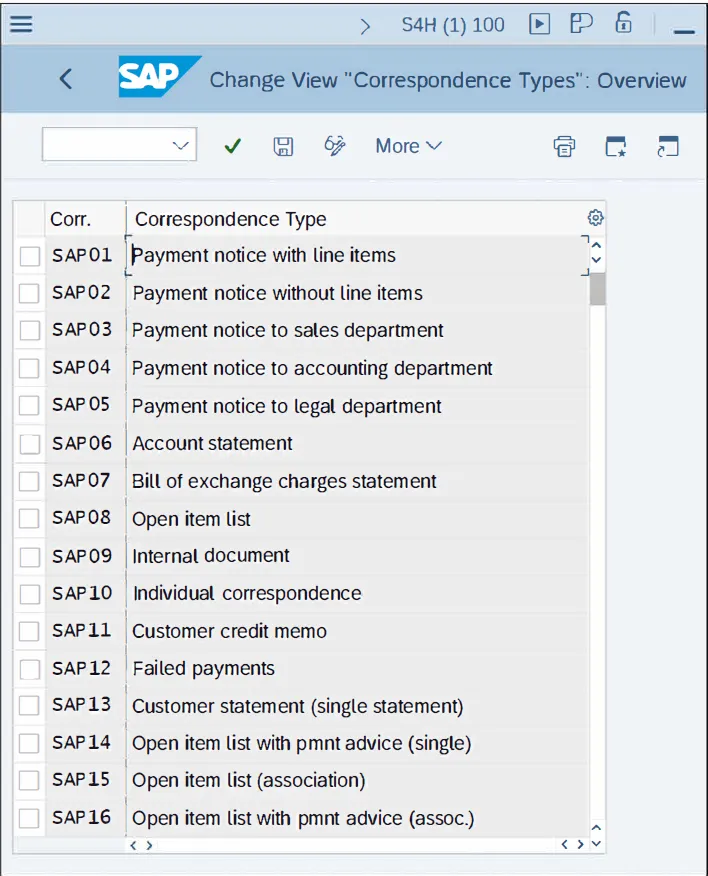Click the SAP08 code cell
The height and width of the screenshot is (876, 708).
(x=85, y=518)
